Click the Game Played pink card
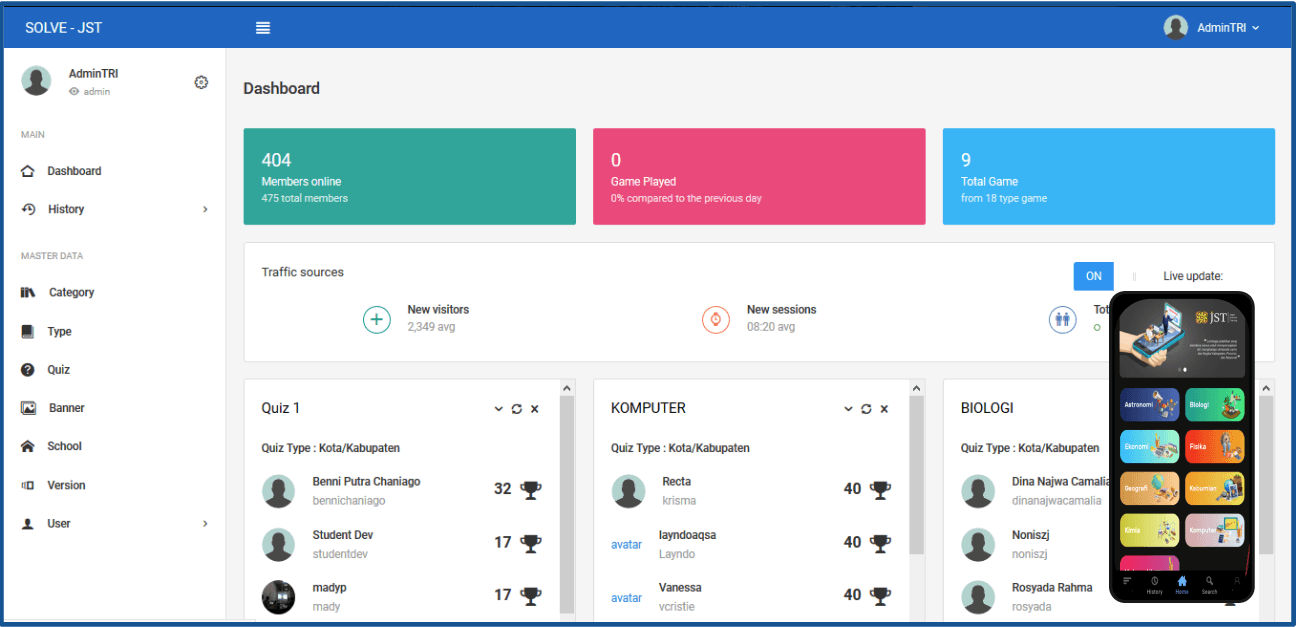The width and height of the screenshot is (1296, 627). pos(759,176)
